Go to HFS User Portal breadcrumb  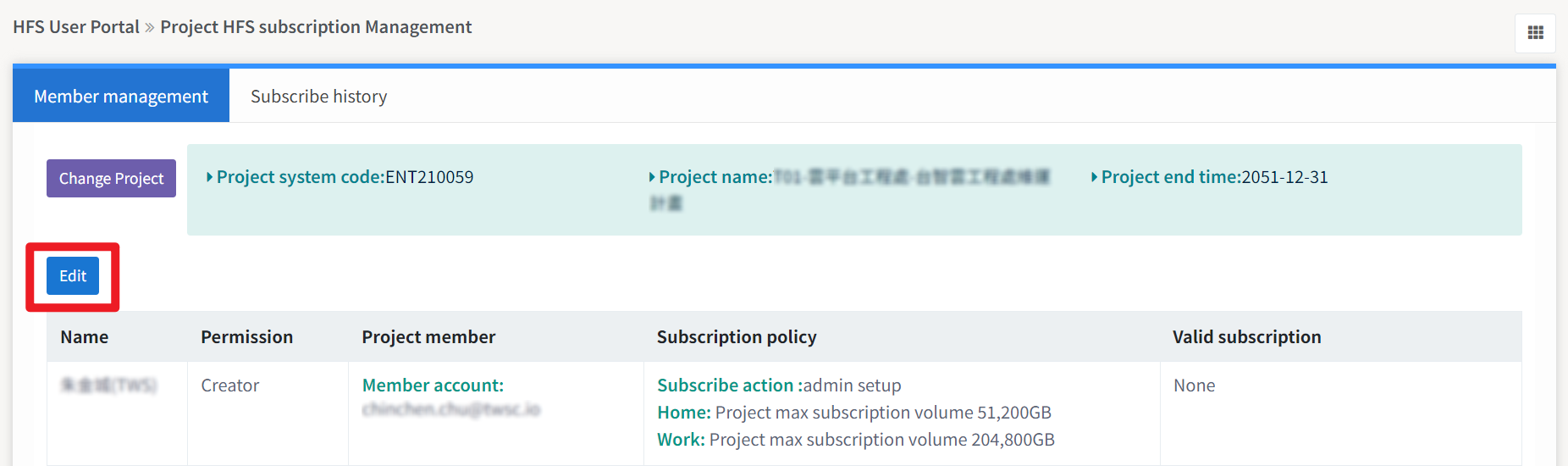tap(76, 27)
